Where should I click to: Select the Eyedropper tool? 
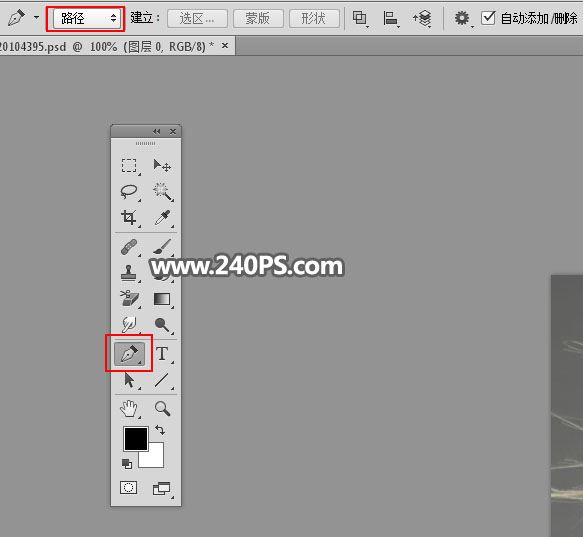click(x=162, y=218)
